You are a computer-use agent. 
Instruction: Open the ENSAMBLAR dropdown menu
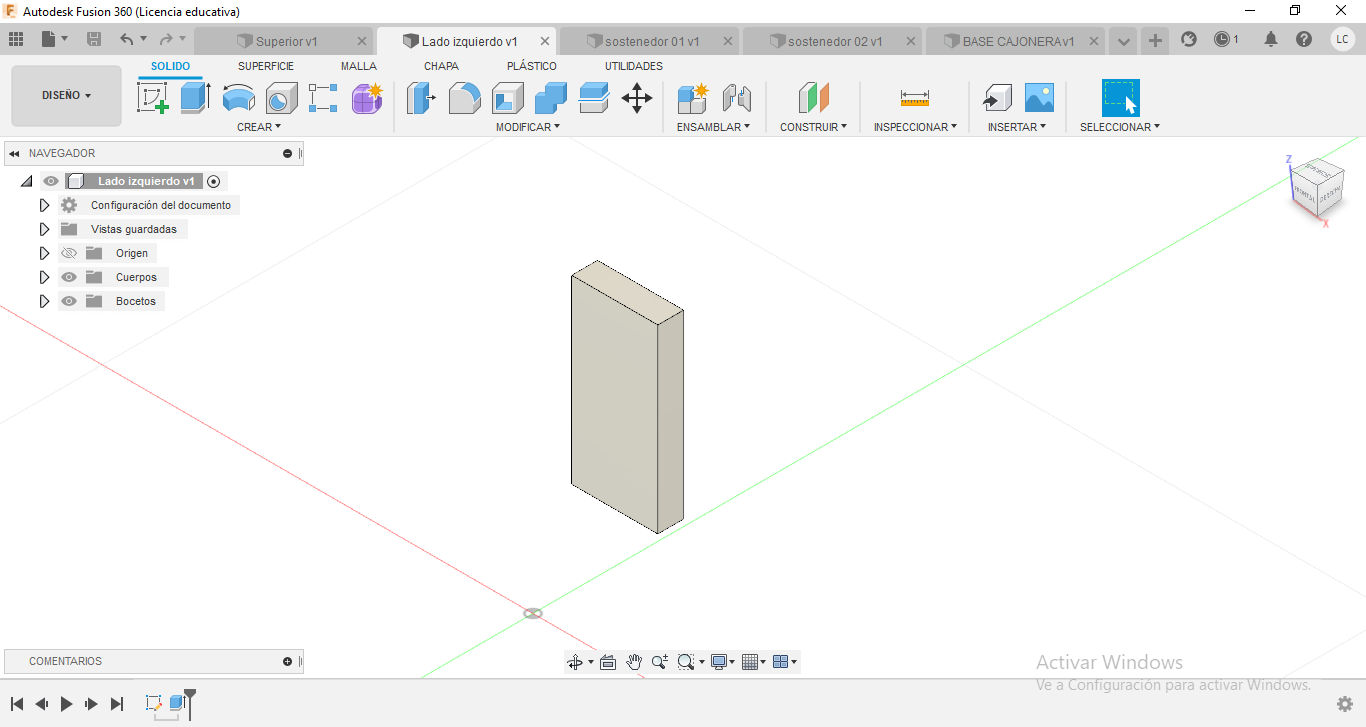(714, 127)
